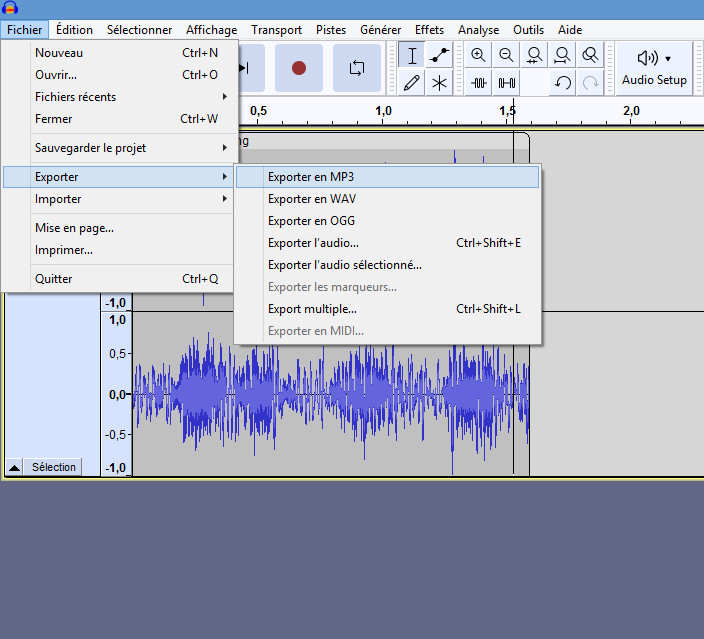Open the Effets menu
The image size is (704, 639).
tap(429, 30)
